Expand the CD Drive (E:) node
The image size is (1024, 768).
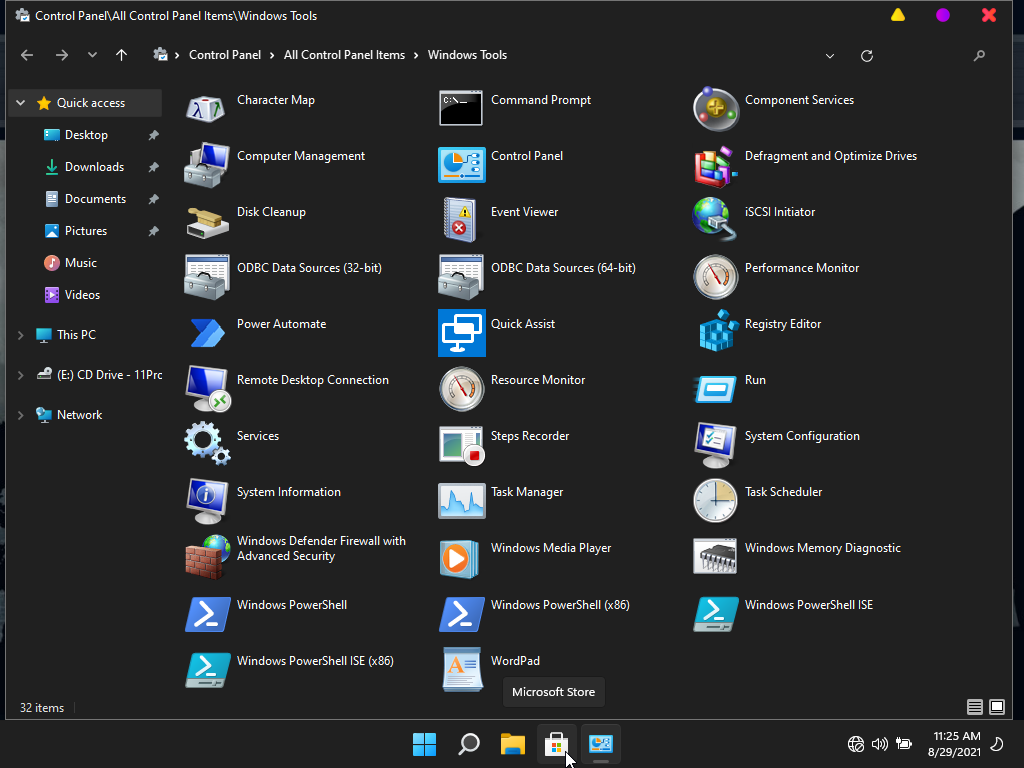(21, 375)
